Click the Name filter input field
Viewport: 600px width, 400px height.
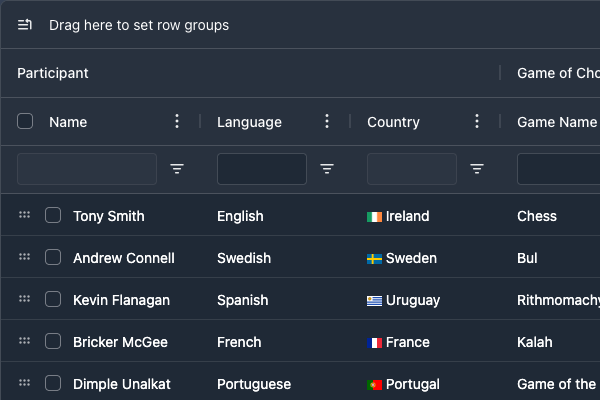click(x=87, y=169)
